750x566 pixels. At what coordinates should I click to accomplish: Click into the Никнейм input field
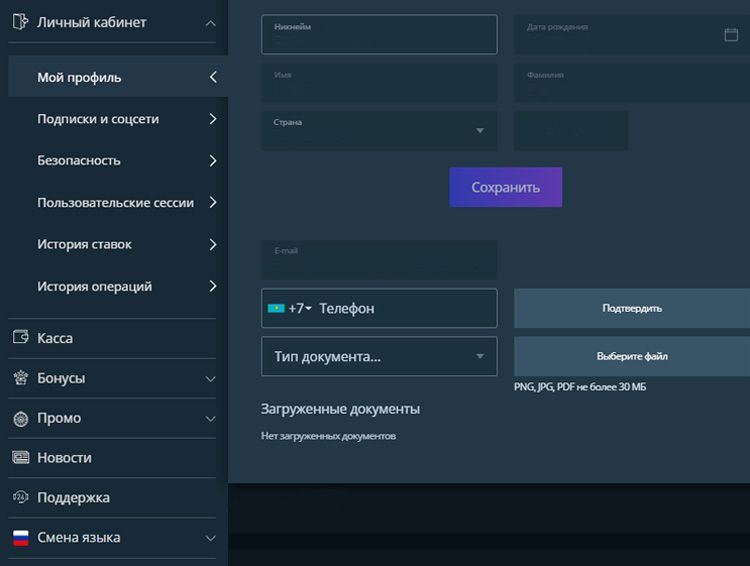379,36
